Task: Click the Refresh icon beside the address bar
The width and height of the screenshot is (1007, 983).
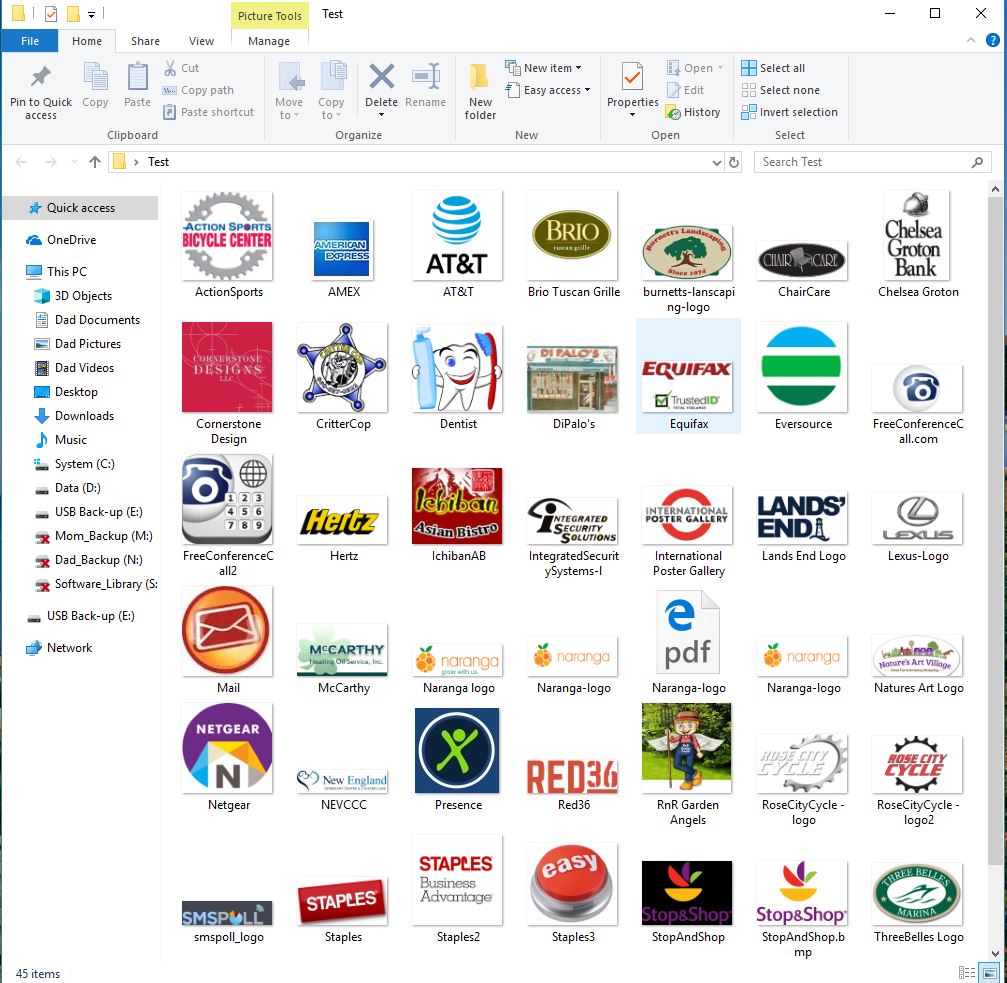Action: coord(735,161)
